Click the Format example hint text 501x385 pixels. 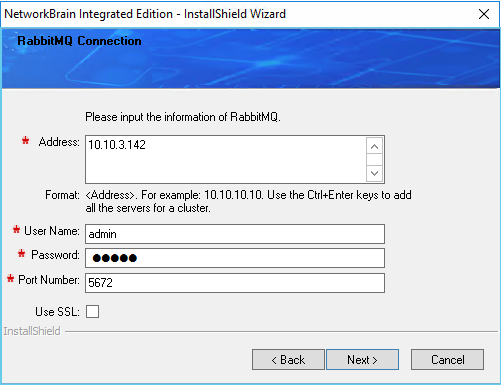tap(248, 201)
